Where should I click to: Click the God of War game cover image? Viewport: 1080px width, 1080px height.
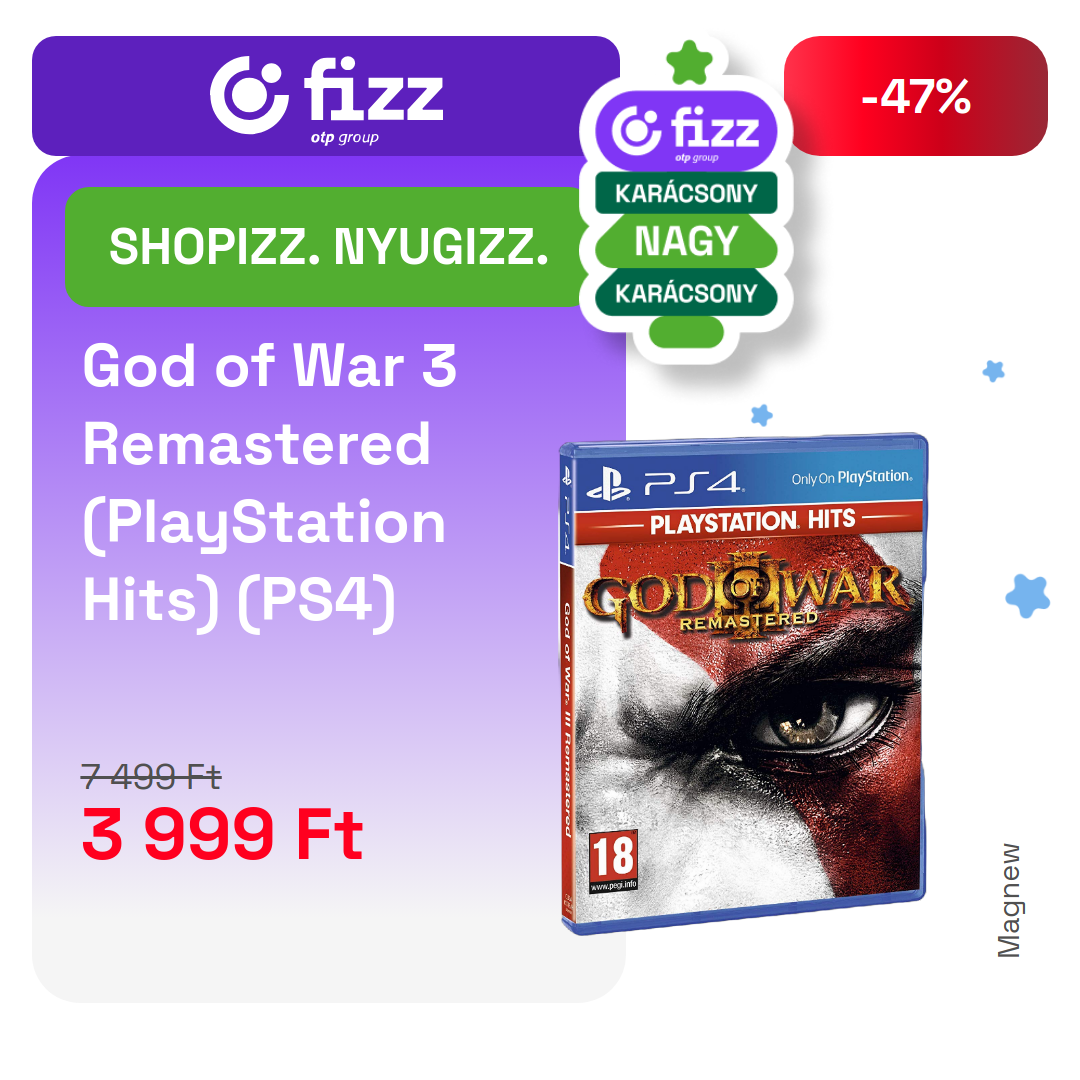tap(742, 683)
